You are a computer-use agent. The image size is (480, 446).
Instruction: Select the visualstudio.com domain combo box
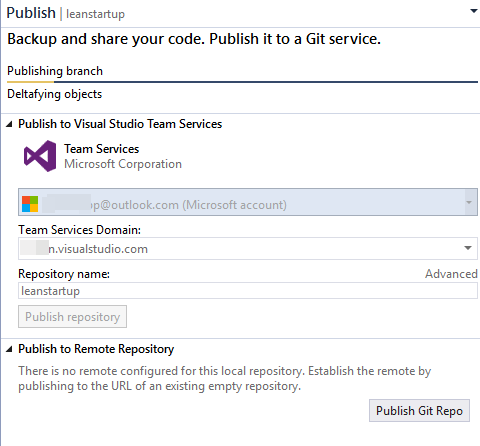click(248, 249)
